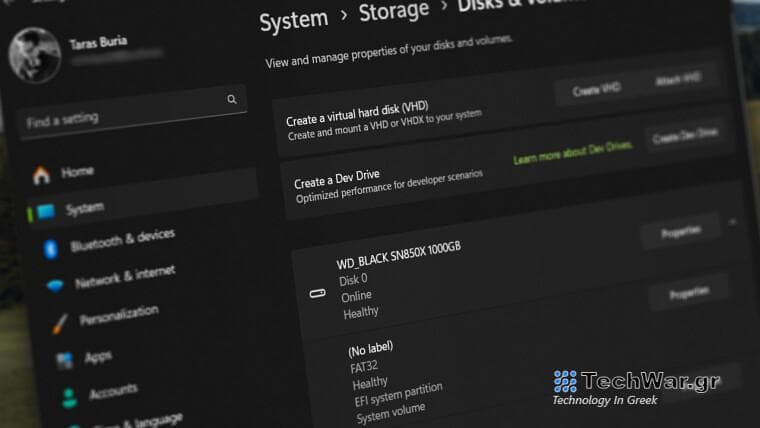
Task: Click the Network & internet wifi icon
Action: click(55, 285)
